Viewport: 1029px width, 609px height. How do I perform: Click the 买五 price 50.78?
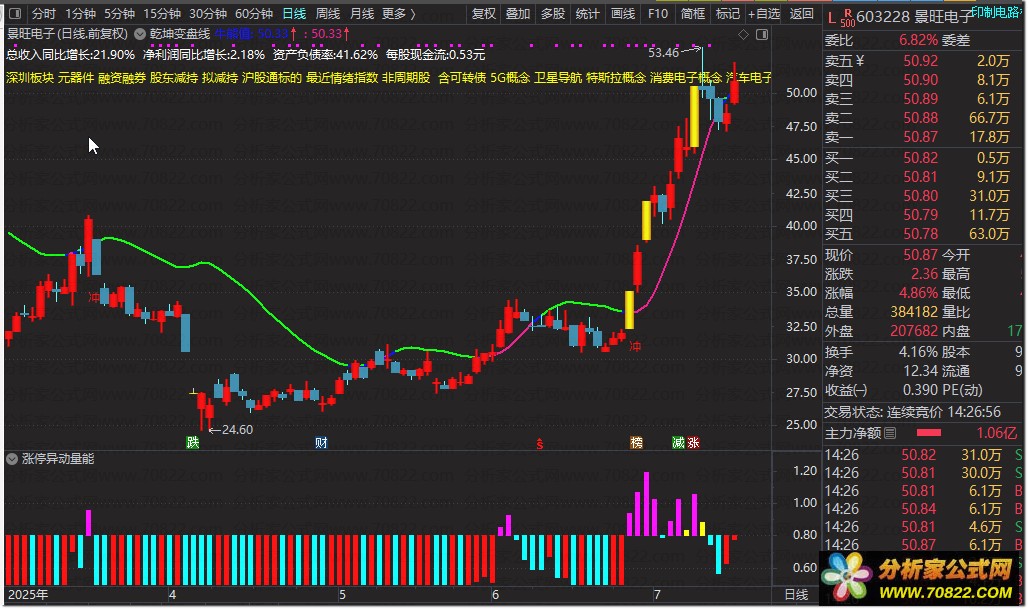point(921,234)
